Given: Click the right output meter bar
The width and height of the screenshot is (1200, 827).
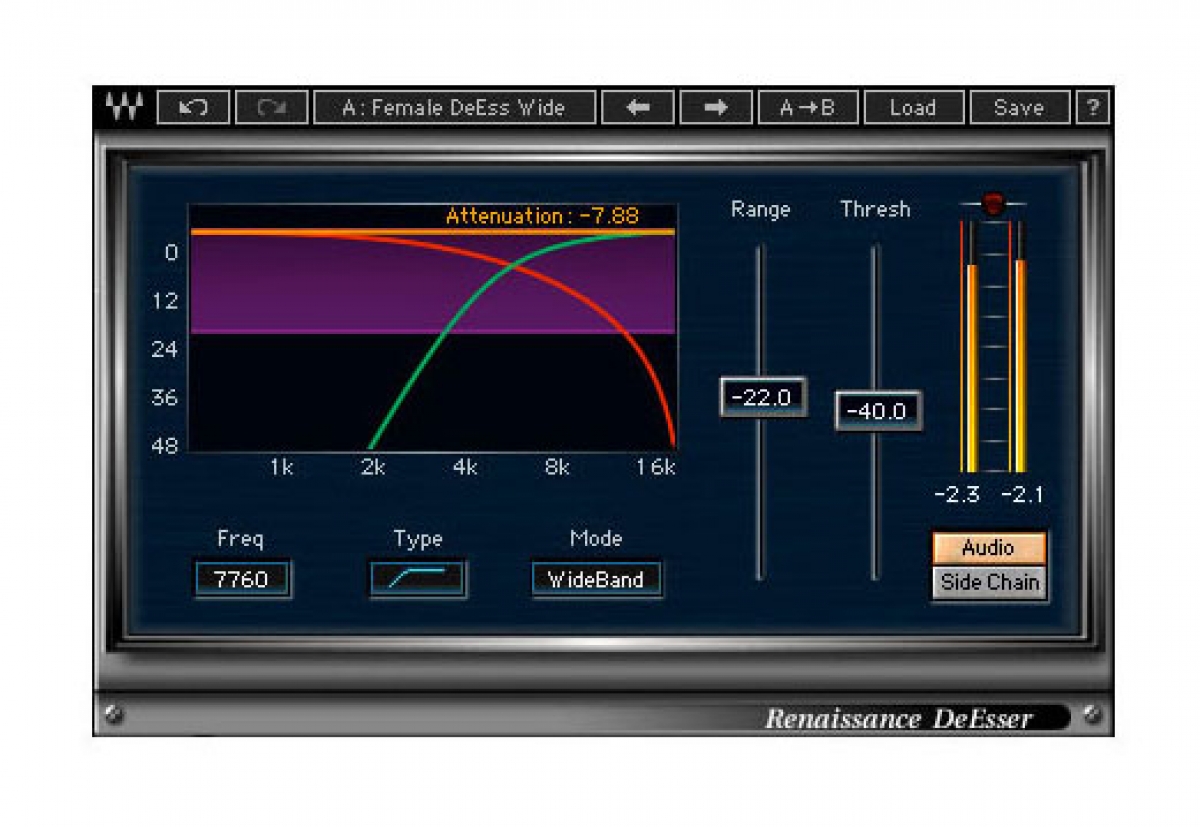Looking at the screenshot, I should click(x=1019, y=365).
